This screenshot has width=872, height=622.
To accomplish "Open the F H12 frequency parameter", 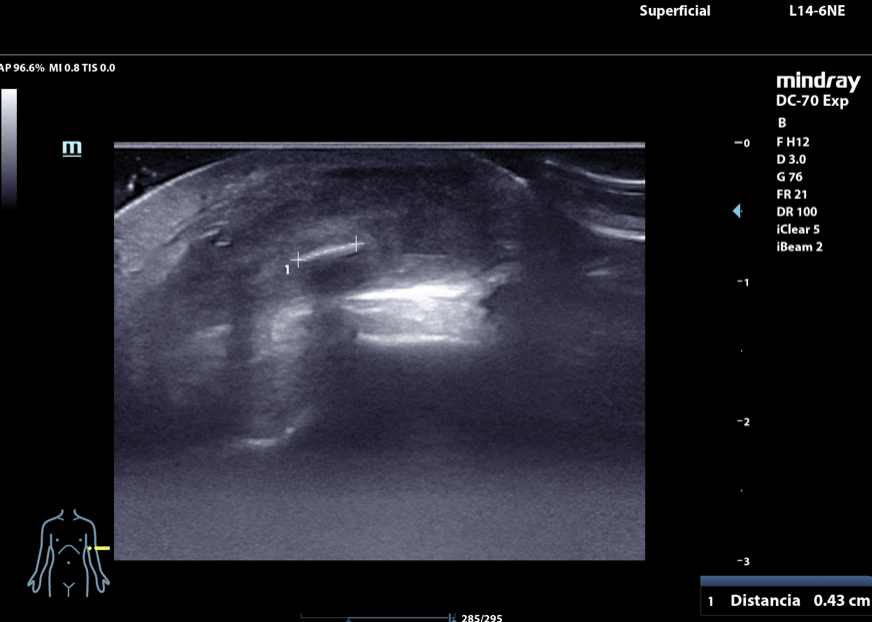I will (794, 142).
